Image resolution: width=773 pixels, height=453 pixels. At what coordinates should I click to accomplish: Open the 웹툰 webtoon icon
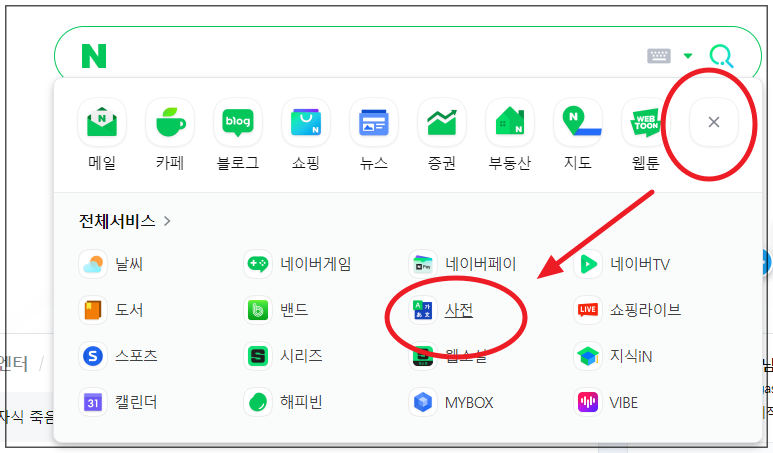pyautogui.click(x=645, y=122)
